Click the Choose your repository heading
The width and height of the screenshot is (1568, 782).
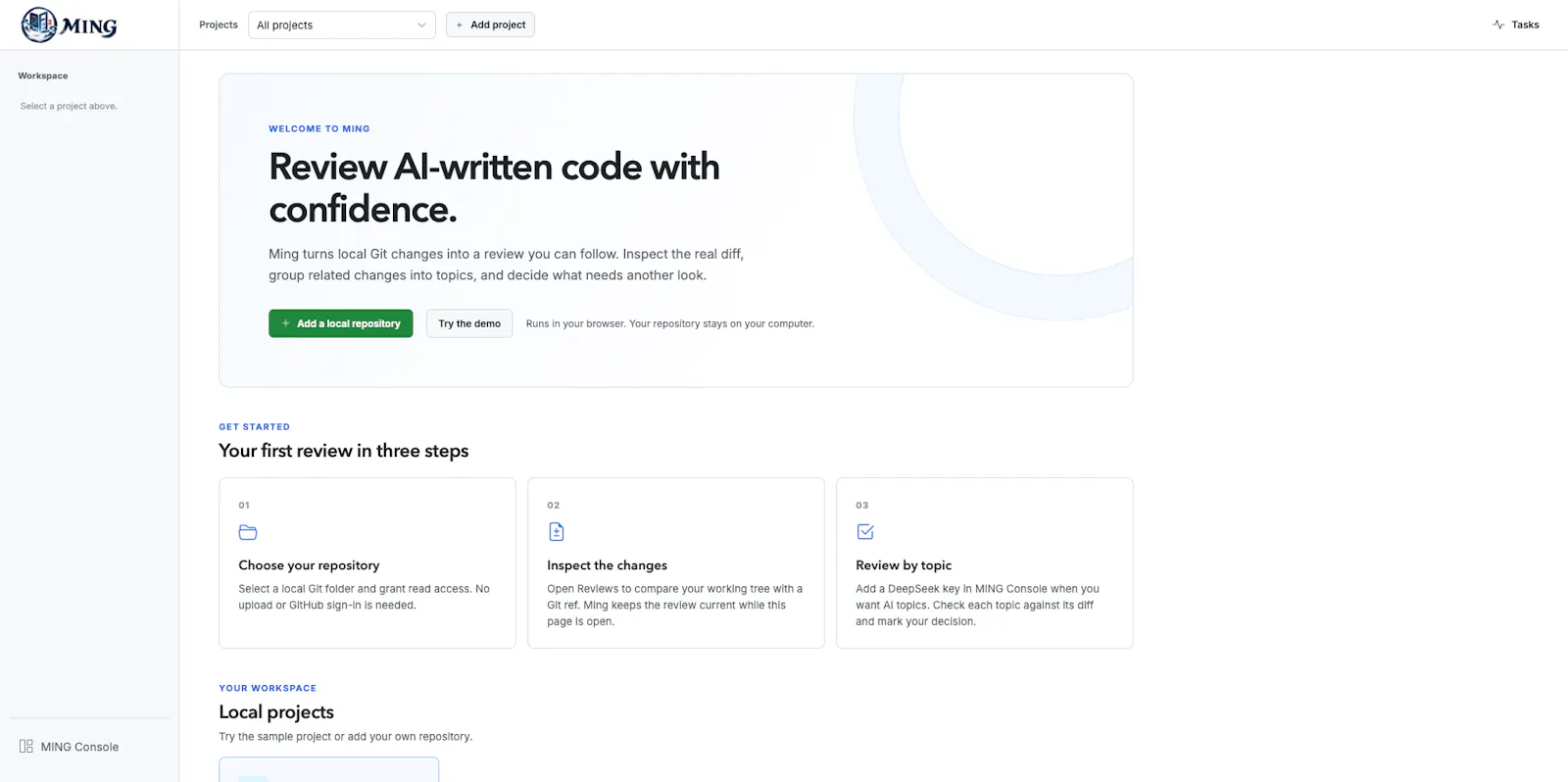309,565
